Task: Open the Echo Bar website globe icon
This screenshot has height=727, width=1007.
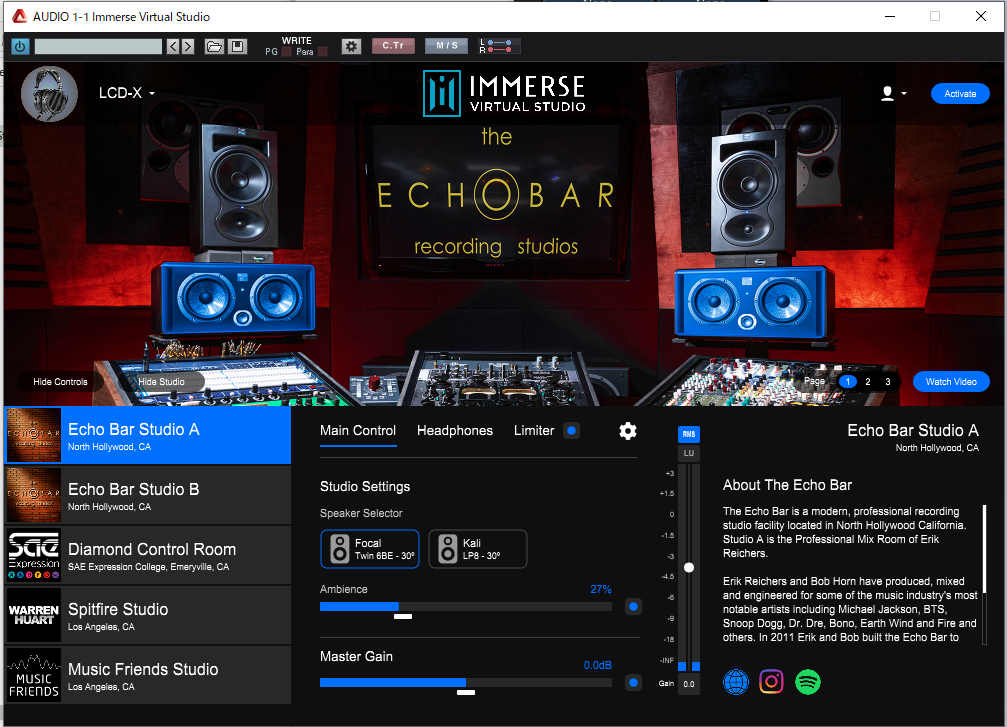Action: pos(736,681)
